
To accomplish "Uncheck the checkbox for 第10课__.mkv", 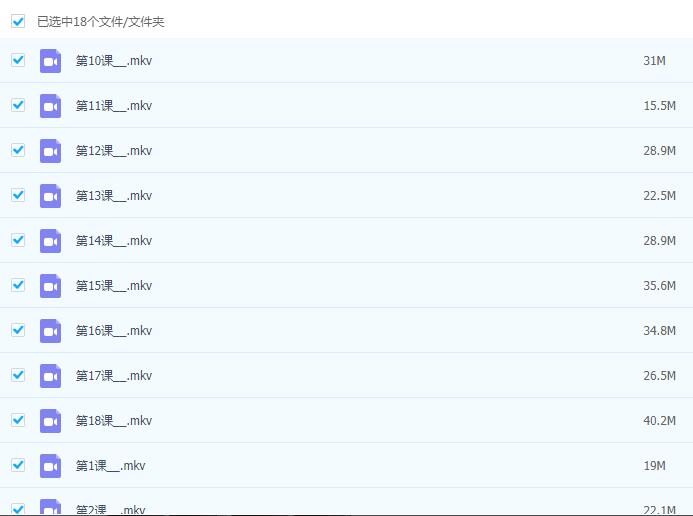I will (x=18, y=60).
